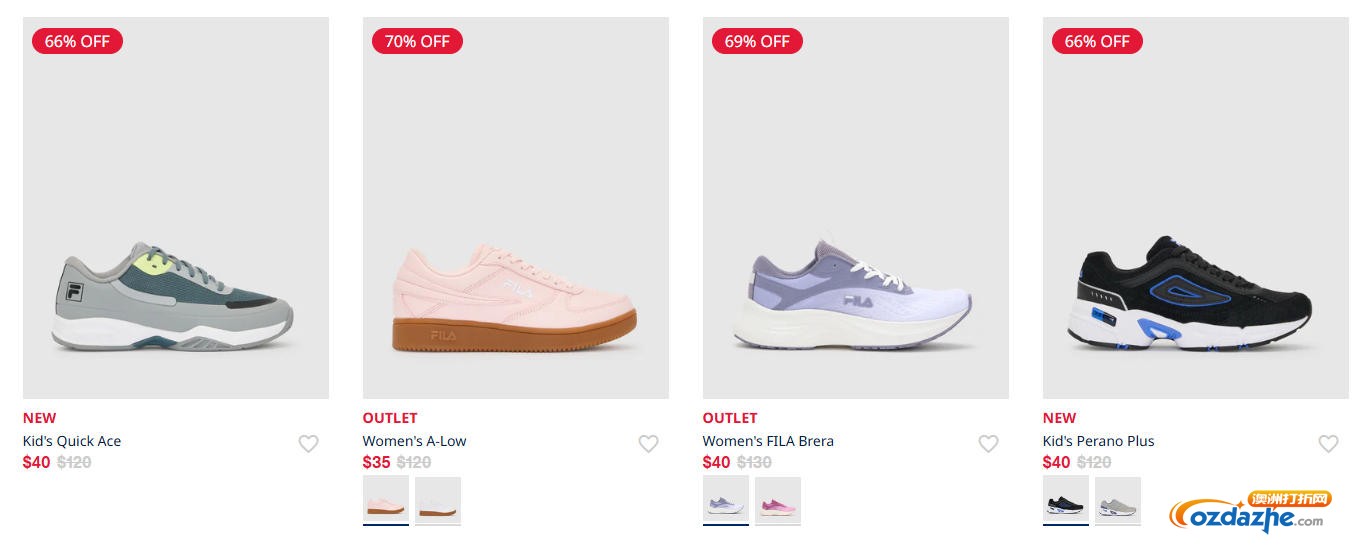Choose grey Perano Plus color variant

1118,500
